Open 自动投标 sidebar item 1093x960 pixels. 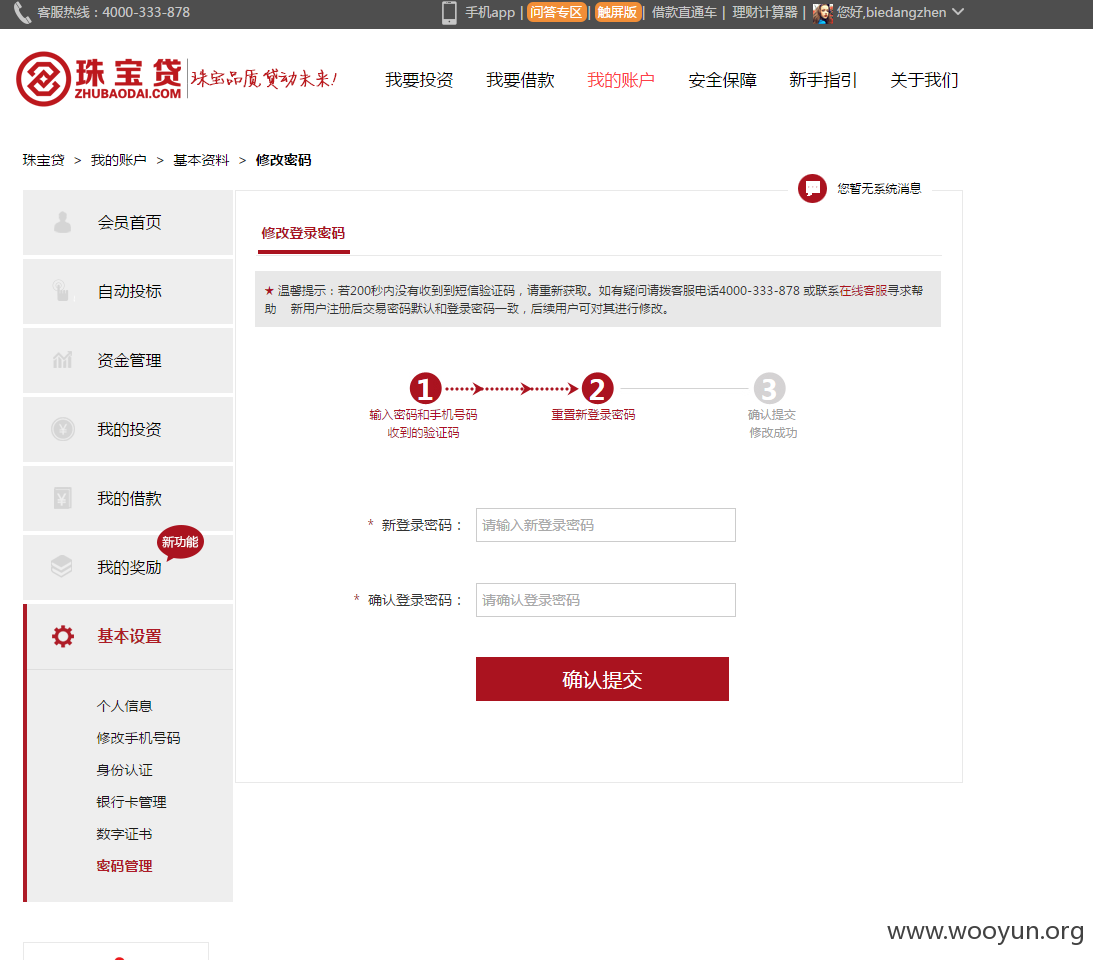coord(128,291)
